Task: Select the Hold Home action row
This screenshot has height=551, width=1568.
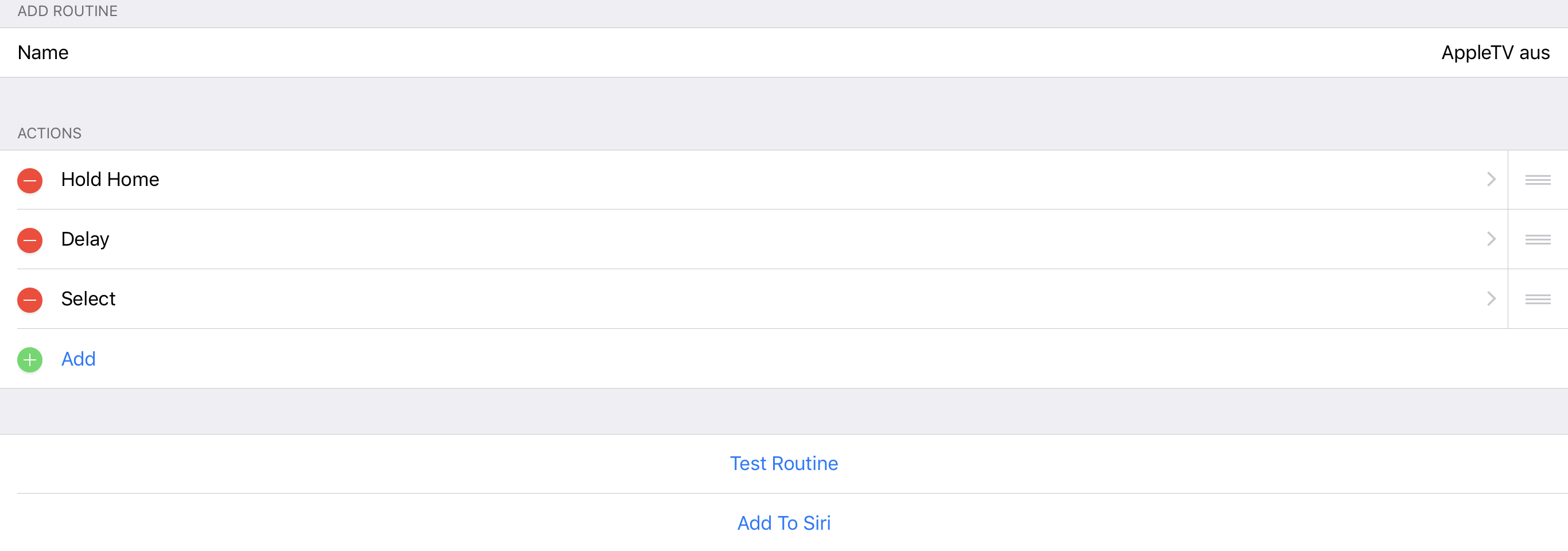Action: [110, 180]
